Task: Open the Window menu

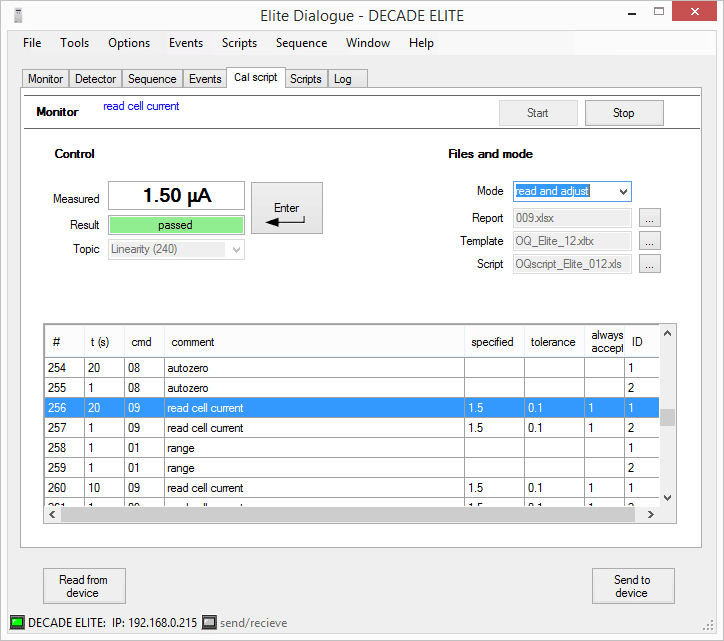Action: 368,43
